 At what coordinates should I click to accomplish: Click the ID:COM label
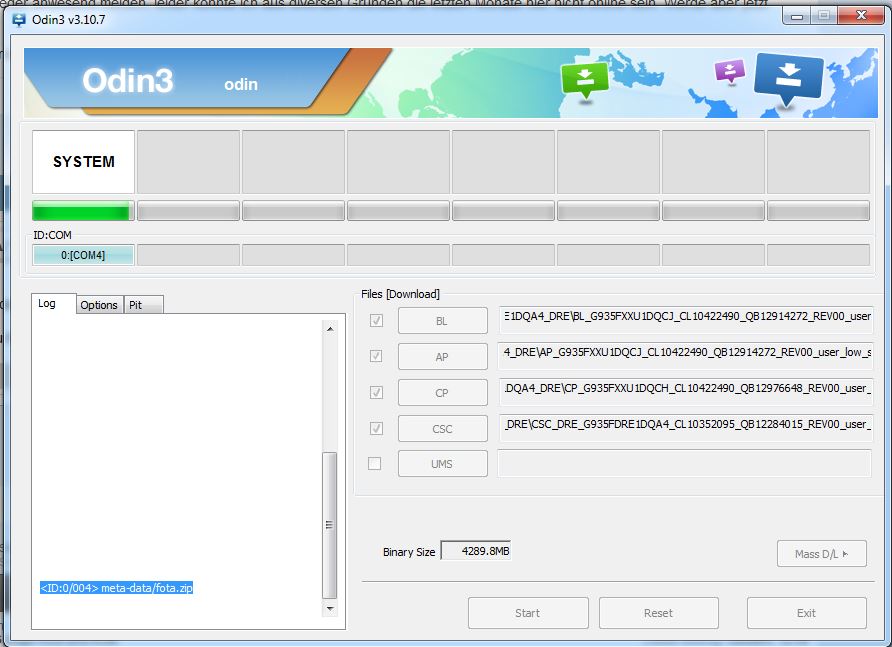(x=52, y=235)
